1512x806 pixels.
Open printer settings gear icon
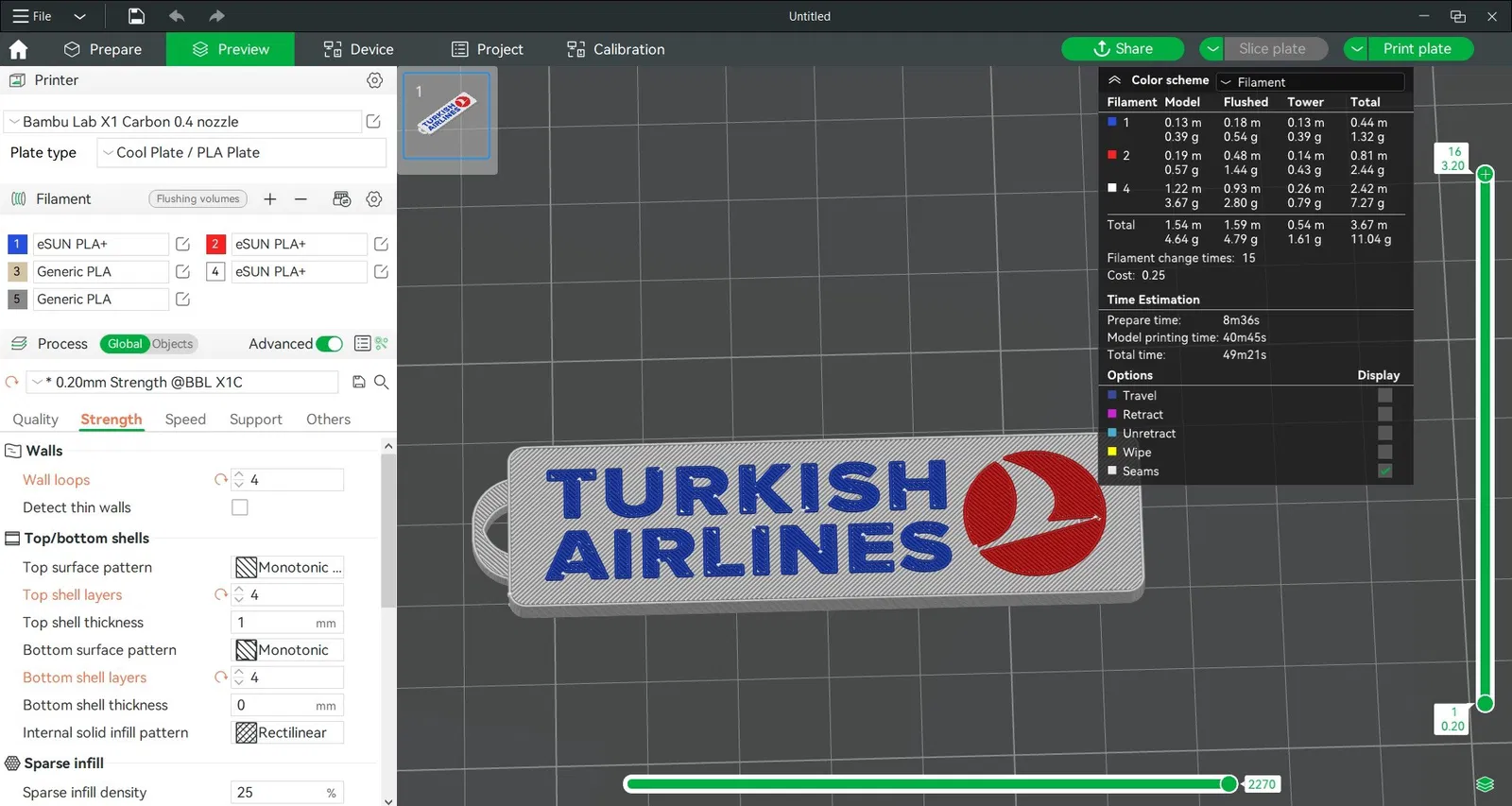coord(374,80)
